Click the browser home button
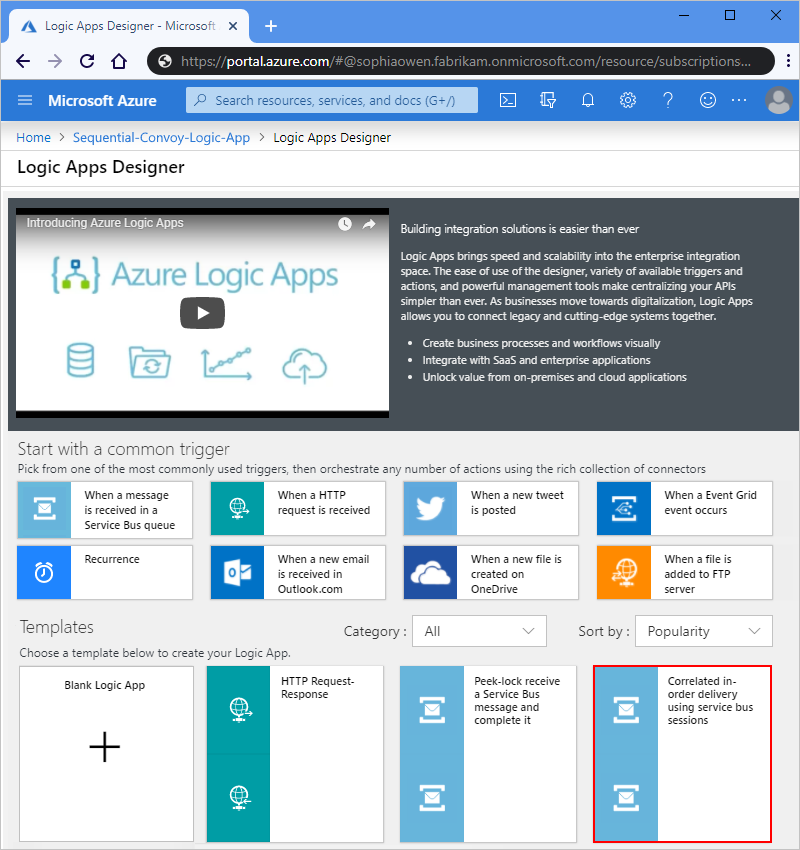800x850 pixels. (119, 61)
